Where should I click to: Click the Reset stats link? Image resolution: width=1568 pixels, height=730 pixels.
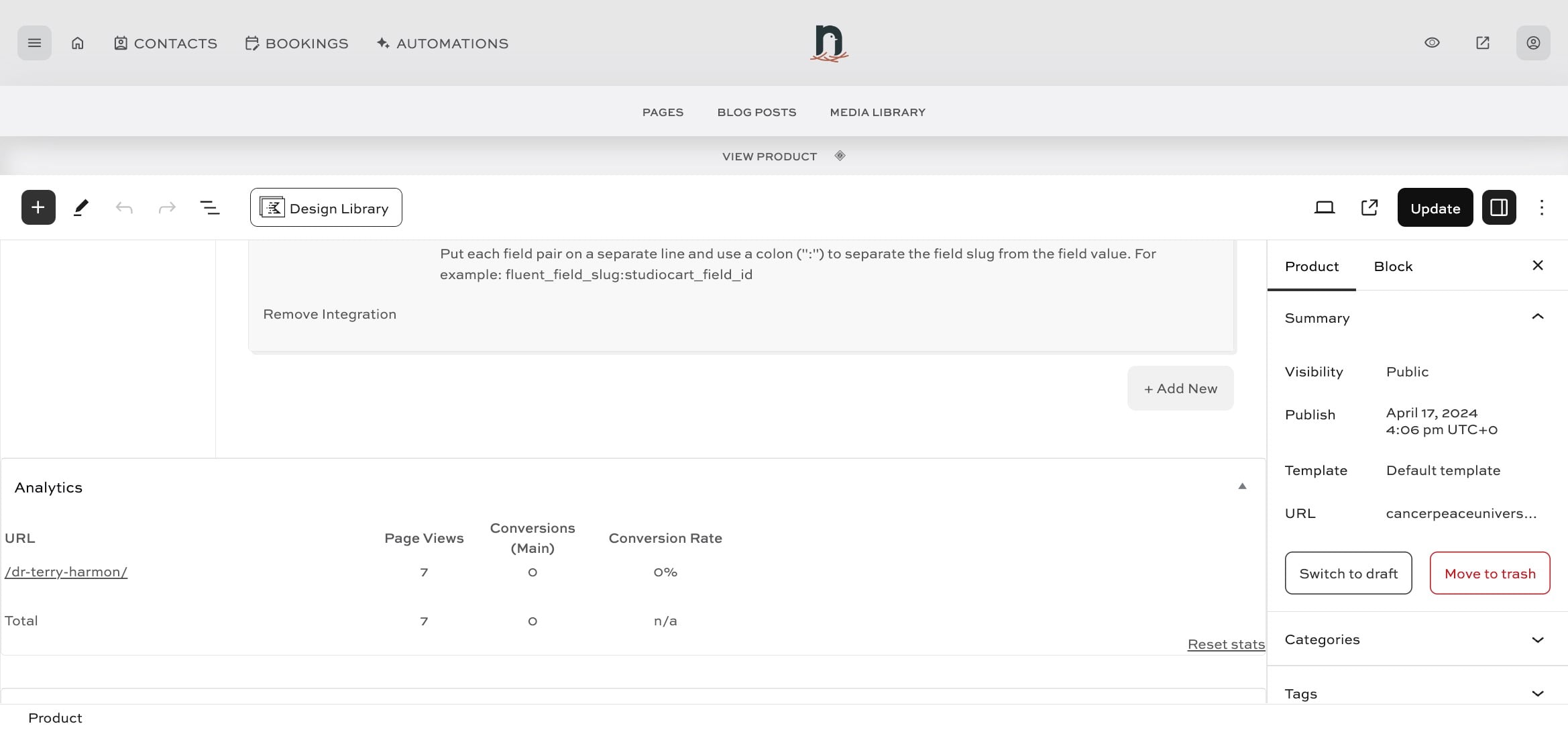pyautogui.click(x=1225, y=644)
